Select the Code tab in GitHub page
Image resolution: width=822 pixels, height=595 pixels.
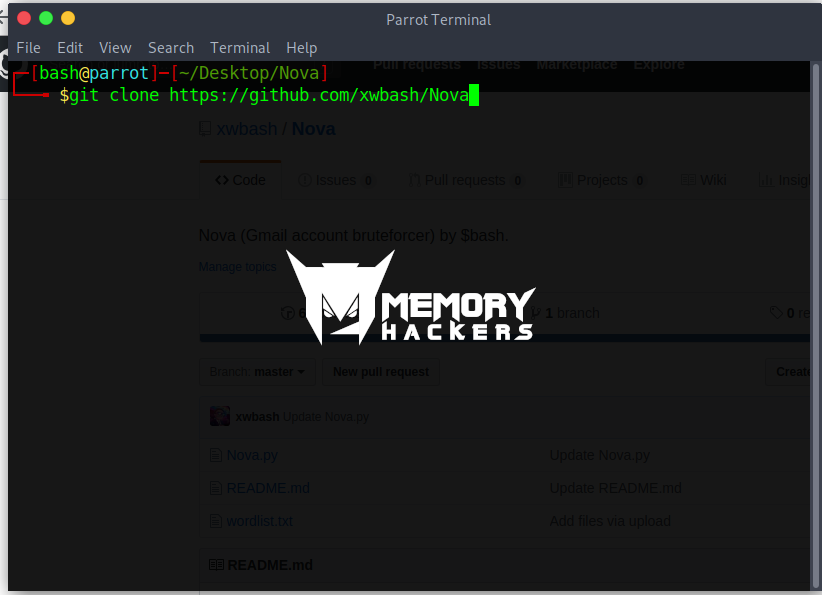click(241, 180)
